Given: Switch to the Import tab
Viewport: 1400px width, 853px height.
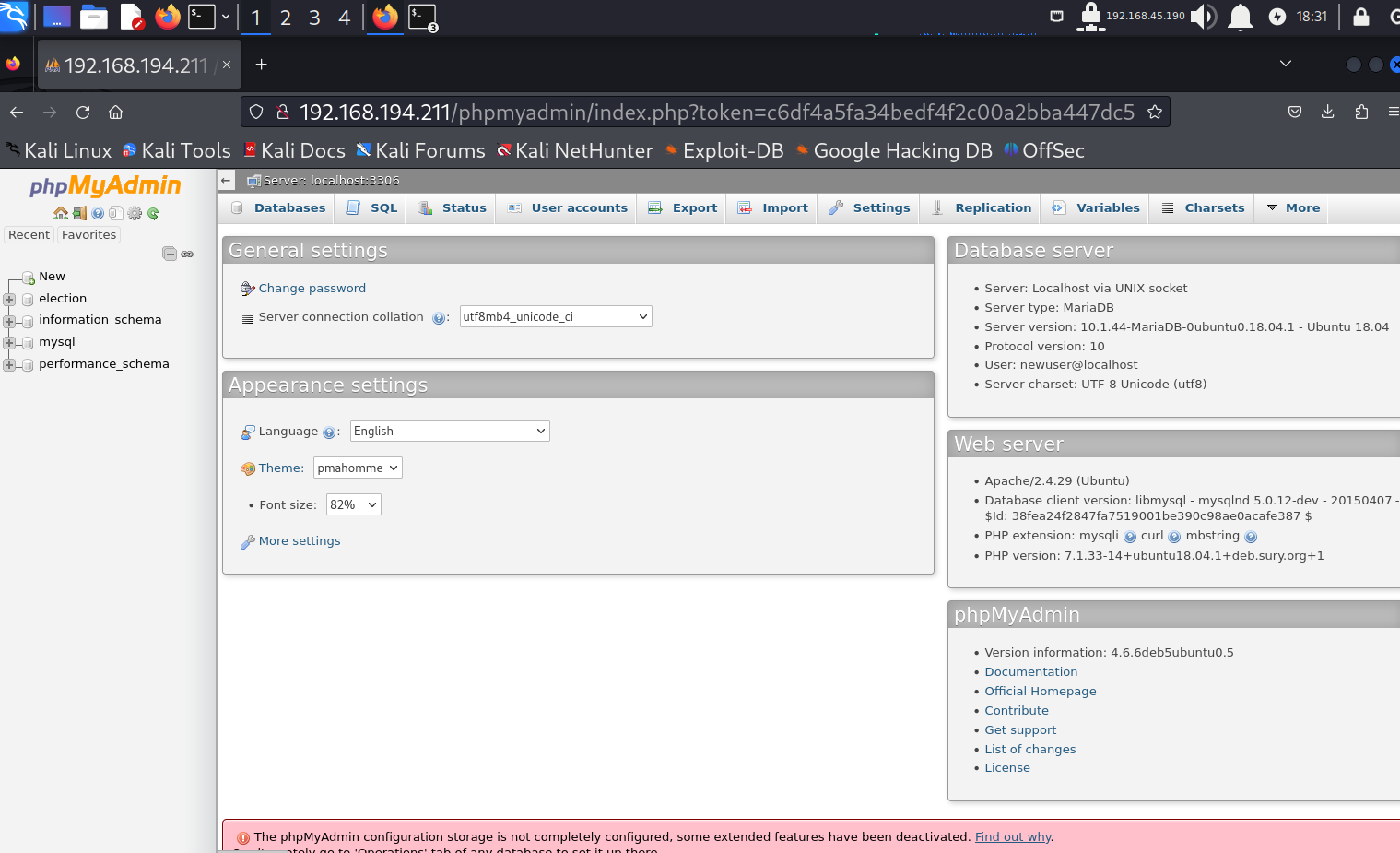Looking at the screenshot, I should coord(772,207).
